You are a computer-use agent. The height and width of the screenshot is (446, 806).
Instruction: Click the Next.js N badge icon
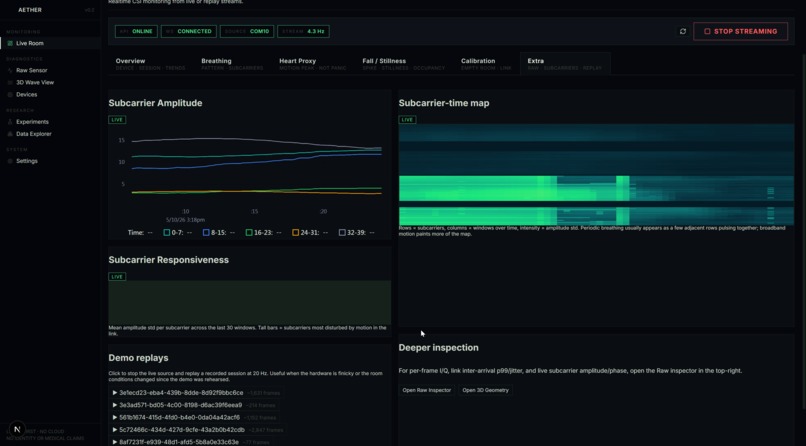(x=17, y=429)
